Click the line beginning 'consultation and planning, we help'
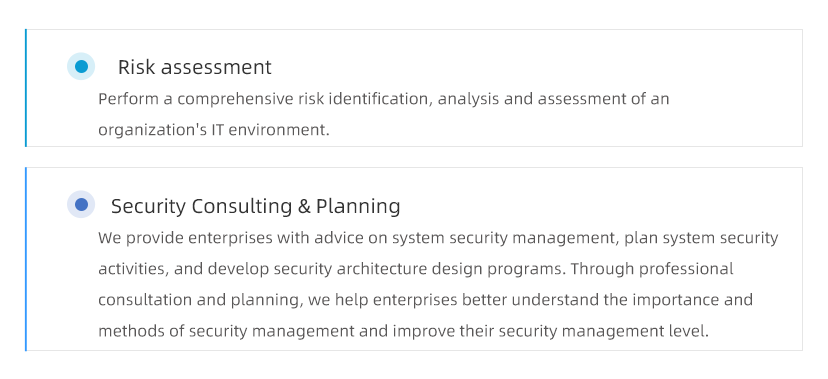Viewport: 828px width, 379px height. (425, 300)
